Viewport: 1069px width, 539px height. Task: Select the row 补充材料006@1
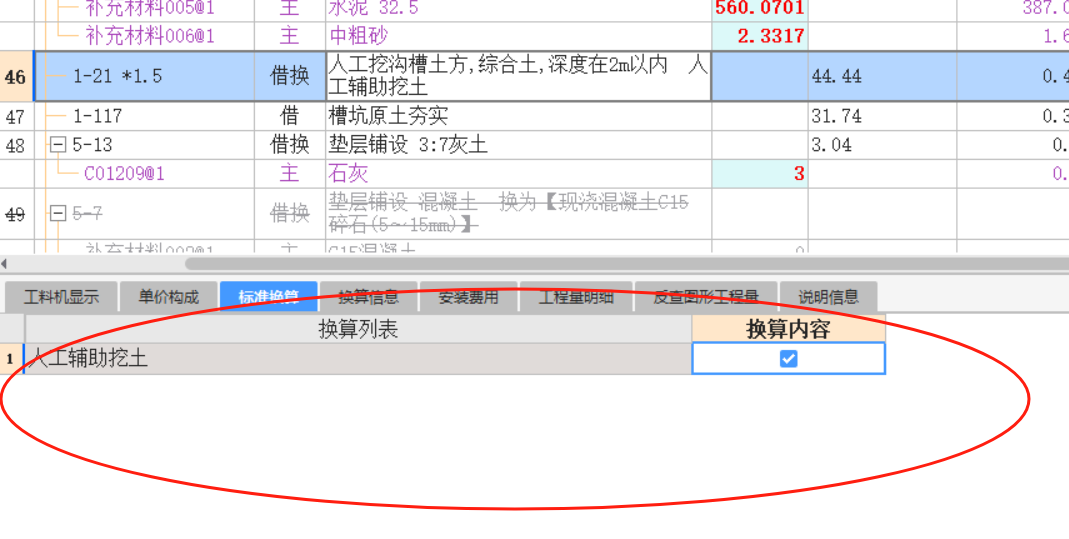(x=150, y=35)
